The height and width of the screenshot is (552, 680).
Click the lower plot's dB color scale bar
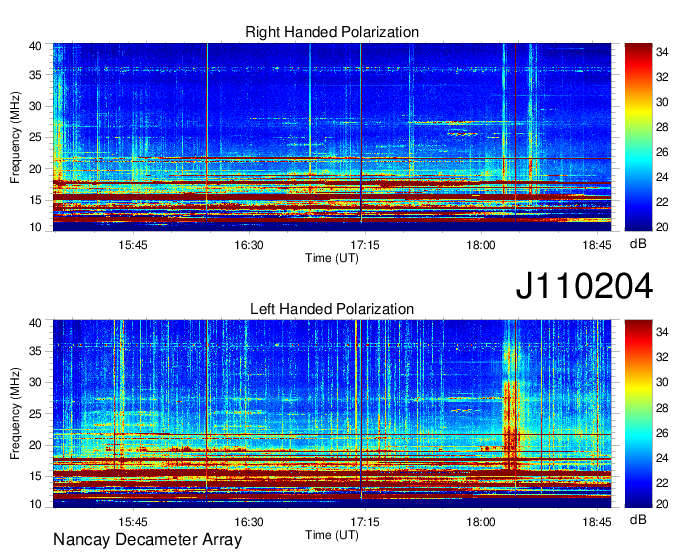(x=638, y=414)
